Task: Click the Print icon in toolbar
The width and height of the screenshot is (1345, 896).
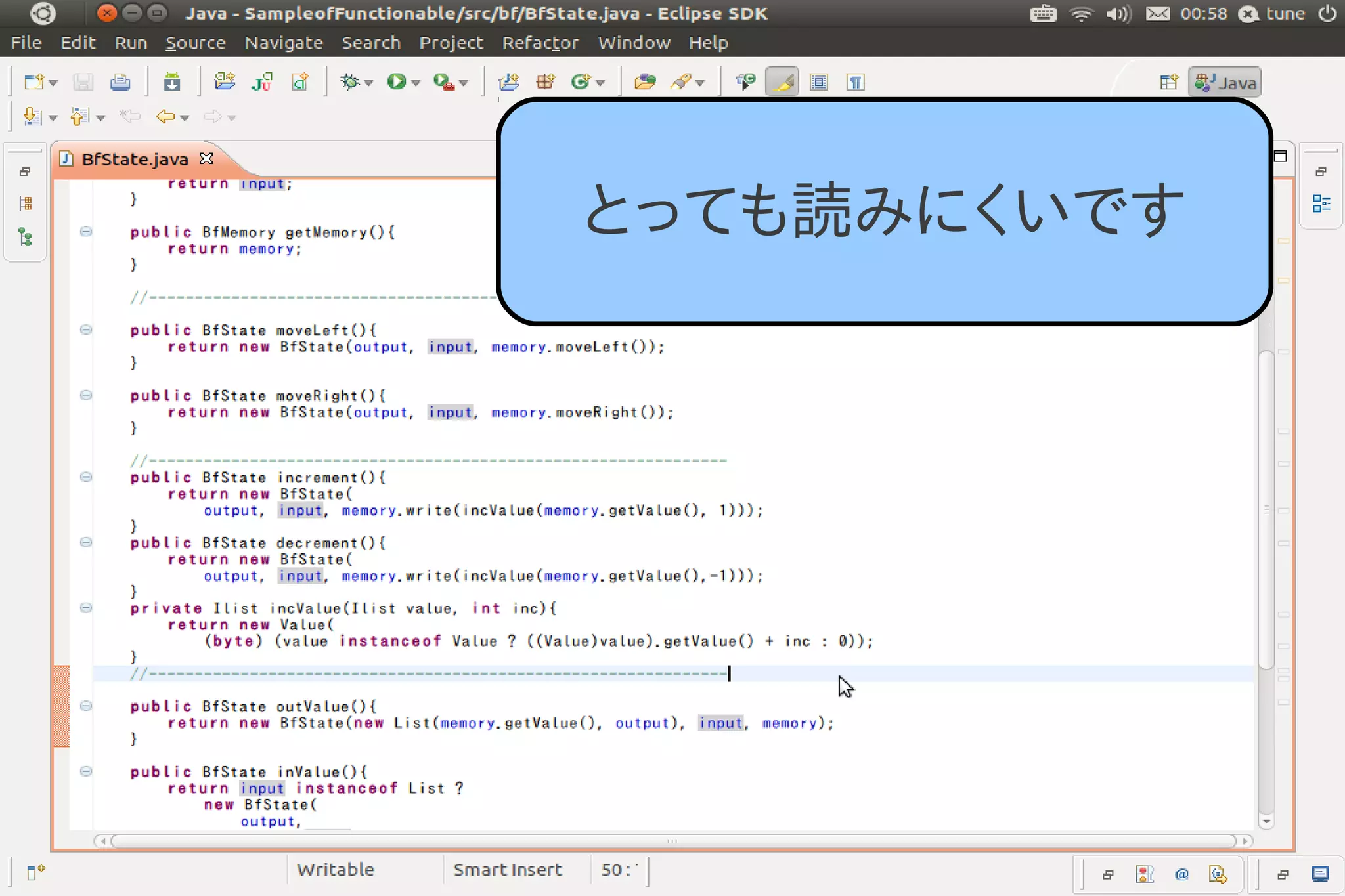Action: (120, 82)
